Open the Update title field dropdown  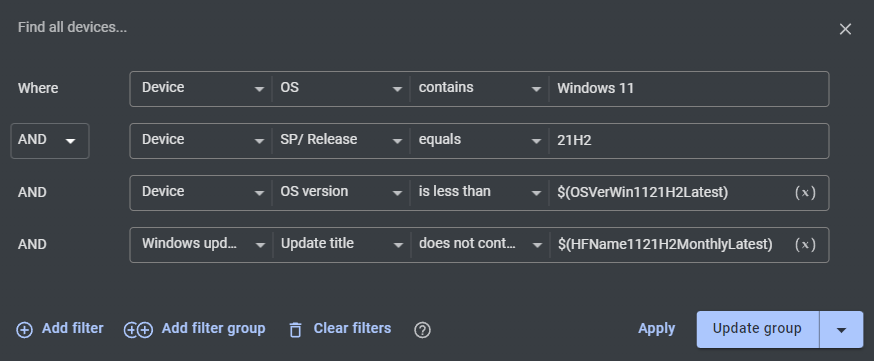tap(341, 245)
